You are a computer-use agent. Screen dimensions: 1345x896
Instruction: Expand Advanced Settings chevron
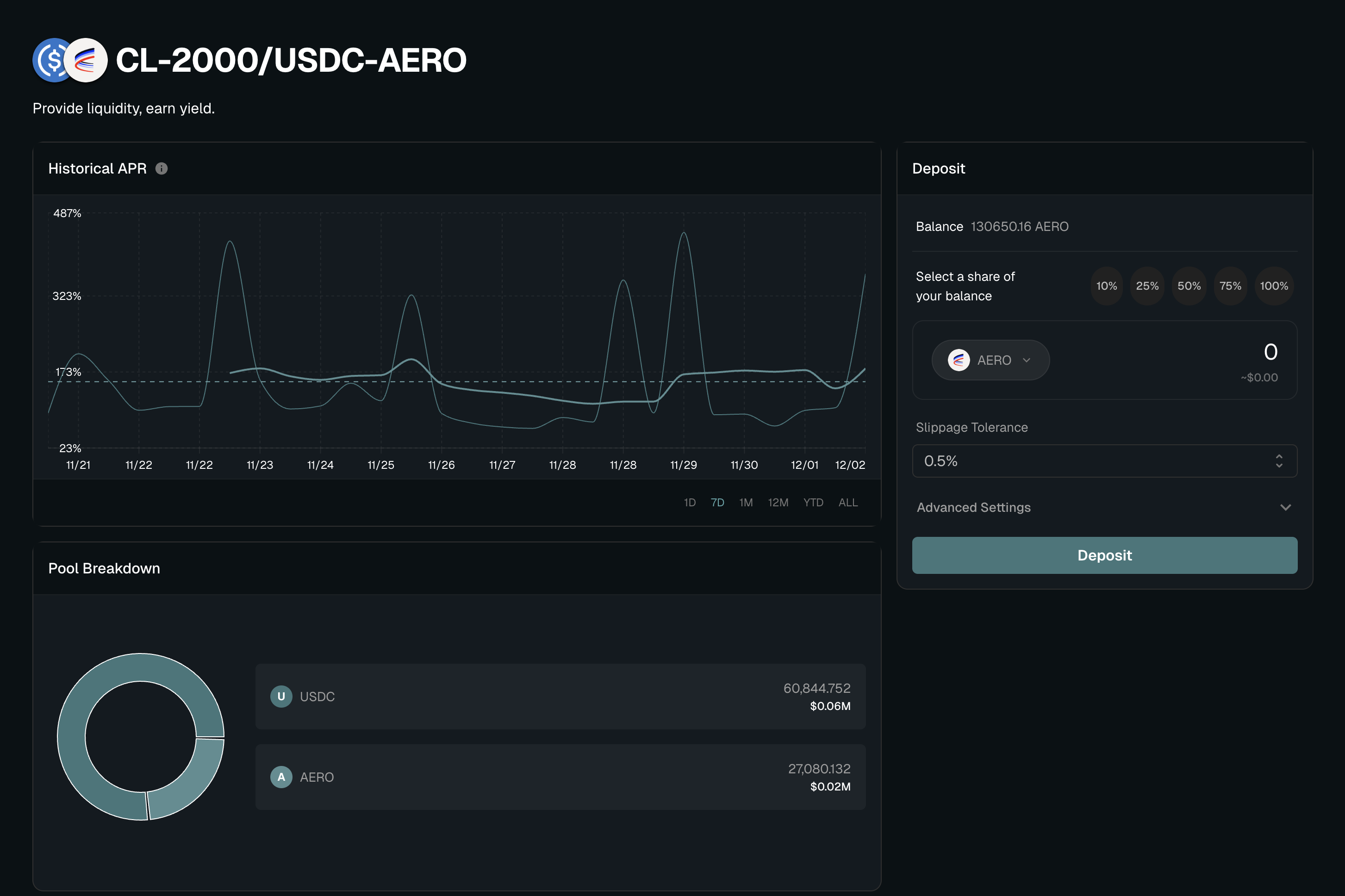pos(1285,507)
